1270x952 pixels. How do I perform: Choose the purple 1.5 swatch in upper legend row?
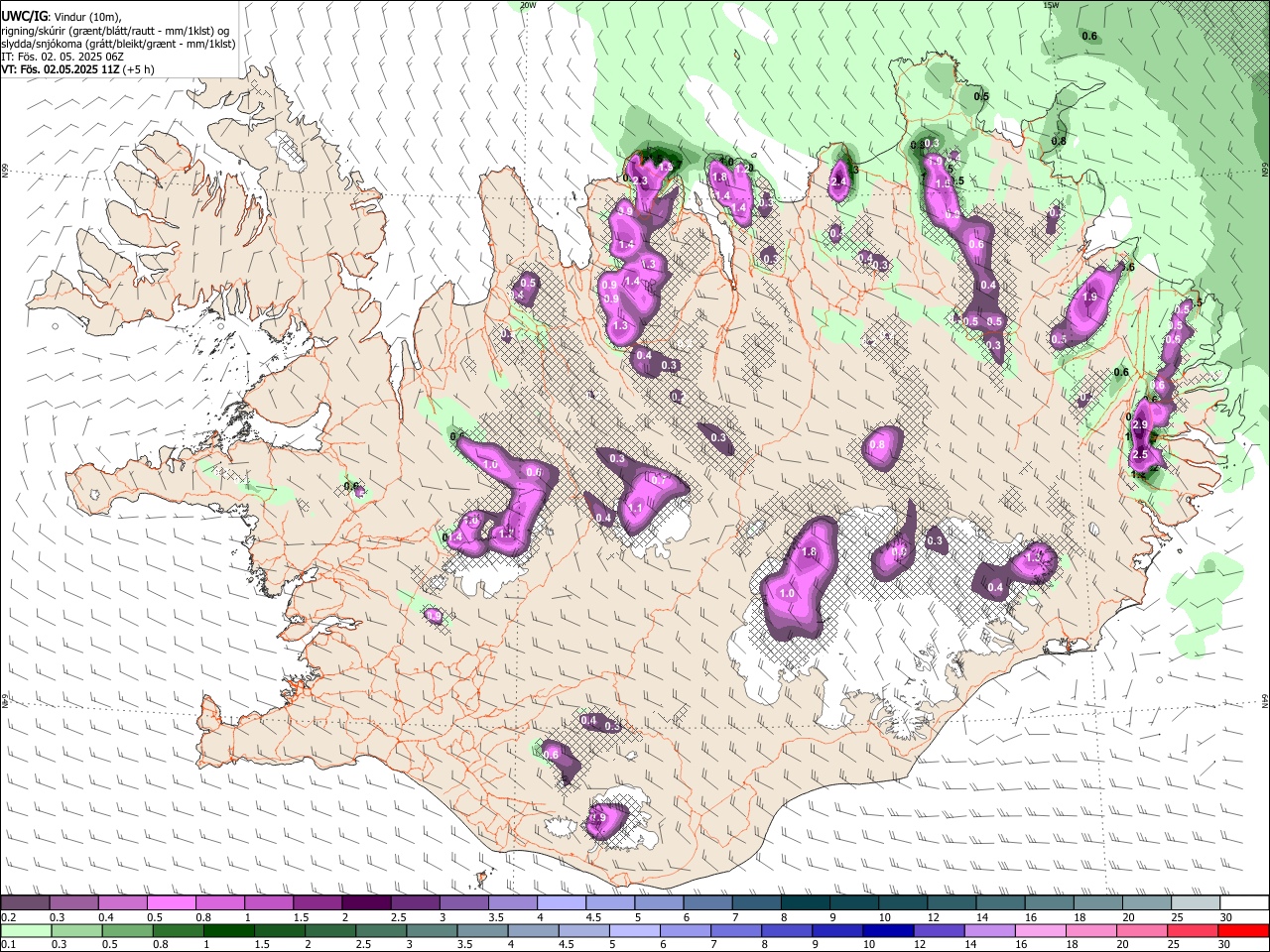click(x=317, y=903)
